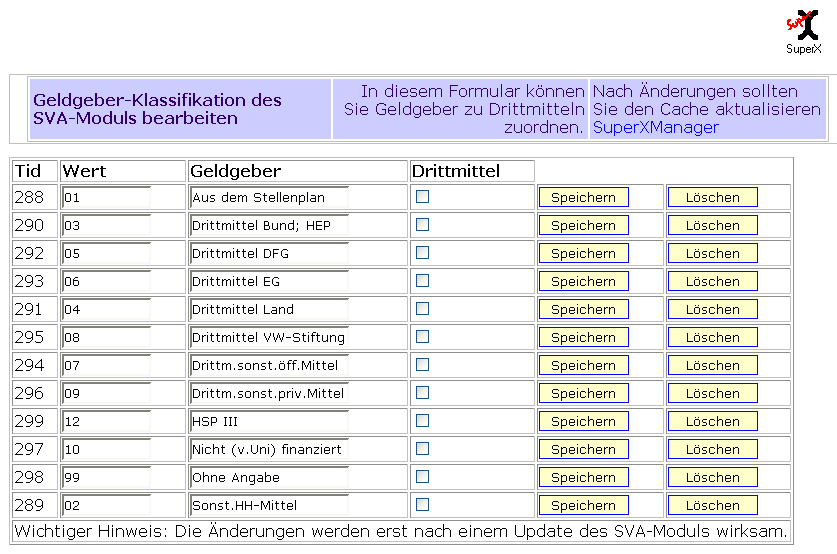837x554 pixels.
Task: Focus Wert field containing 05
Action: 106,254
